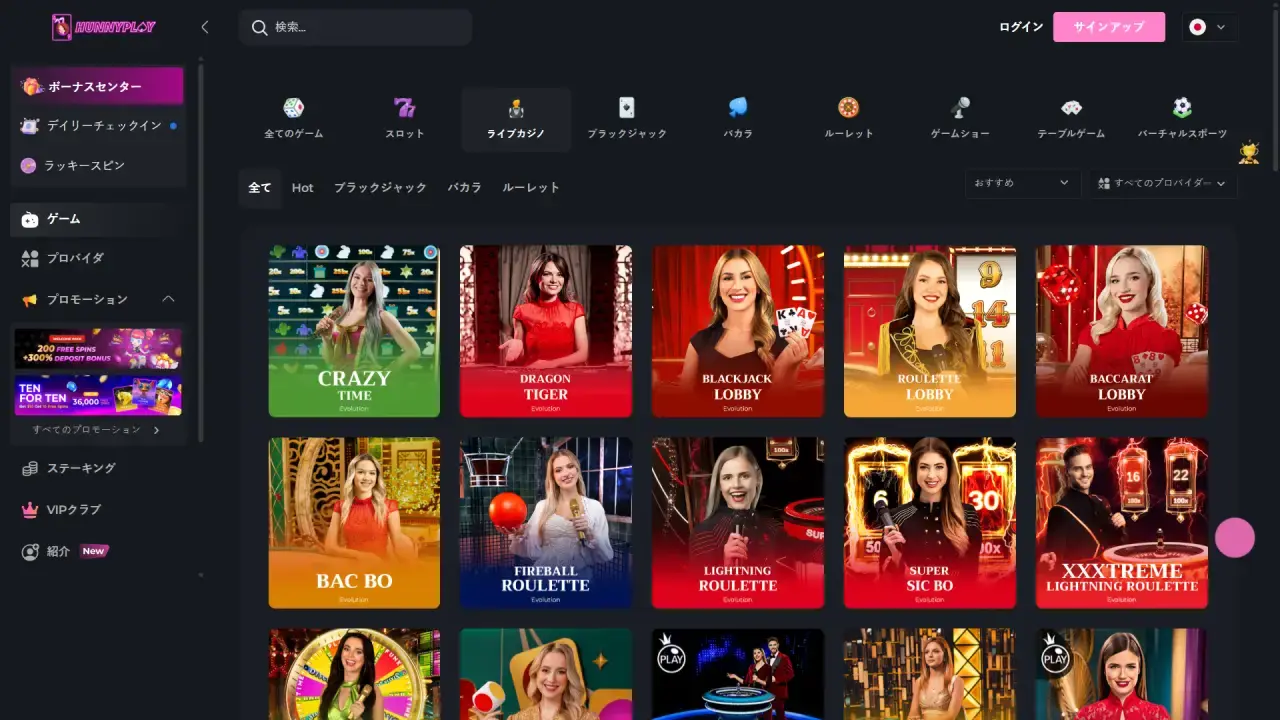Click the HunnyPlay logo
The height and width of the screenshot is (720, 1280).
[x=104, y=27]
